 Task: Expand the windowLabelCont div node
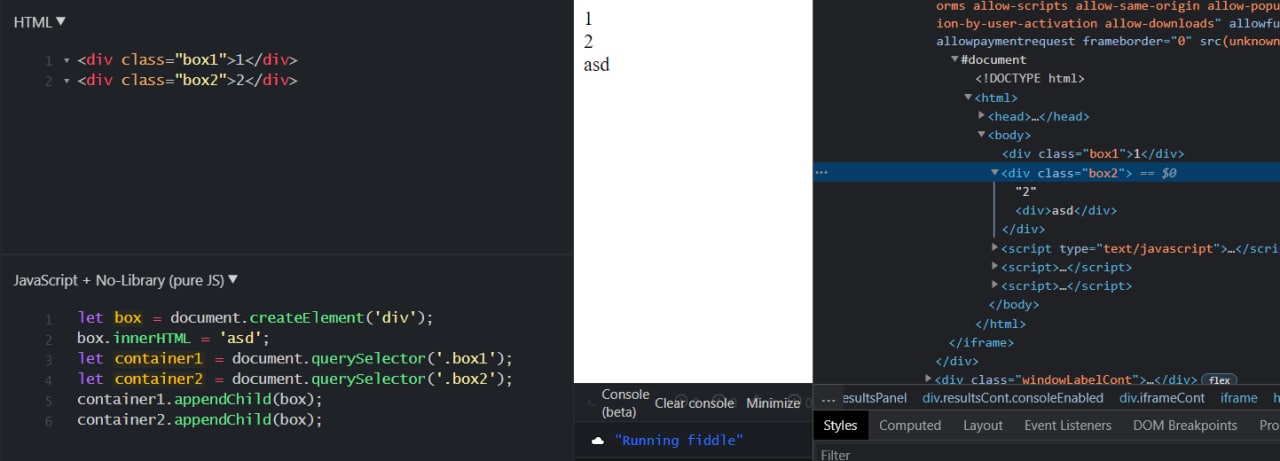pos(929,379)
